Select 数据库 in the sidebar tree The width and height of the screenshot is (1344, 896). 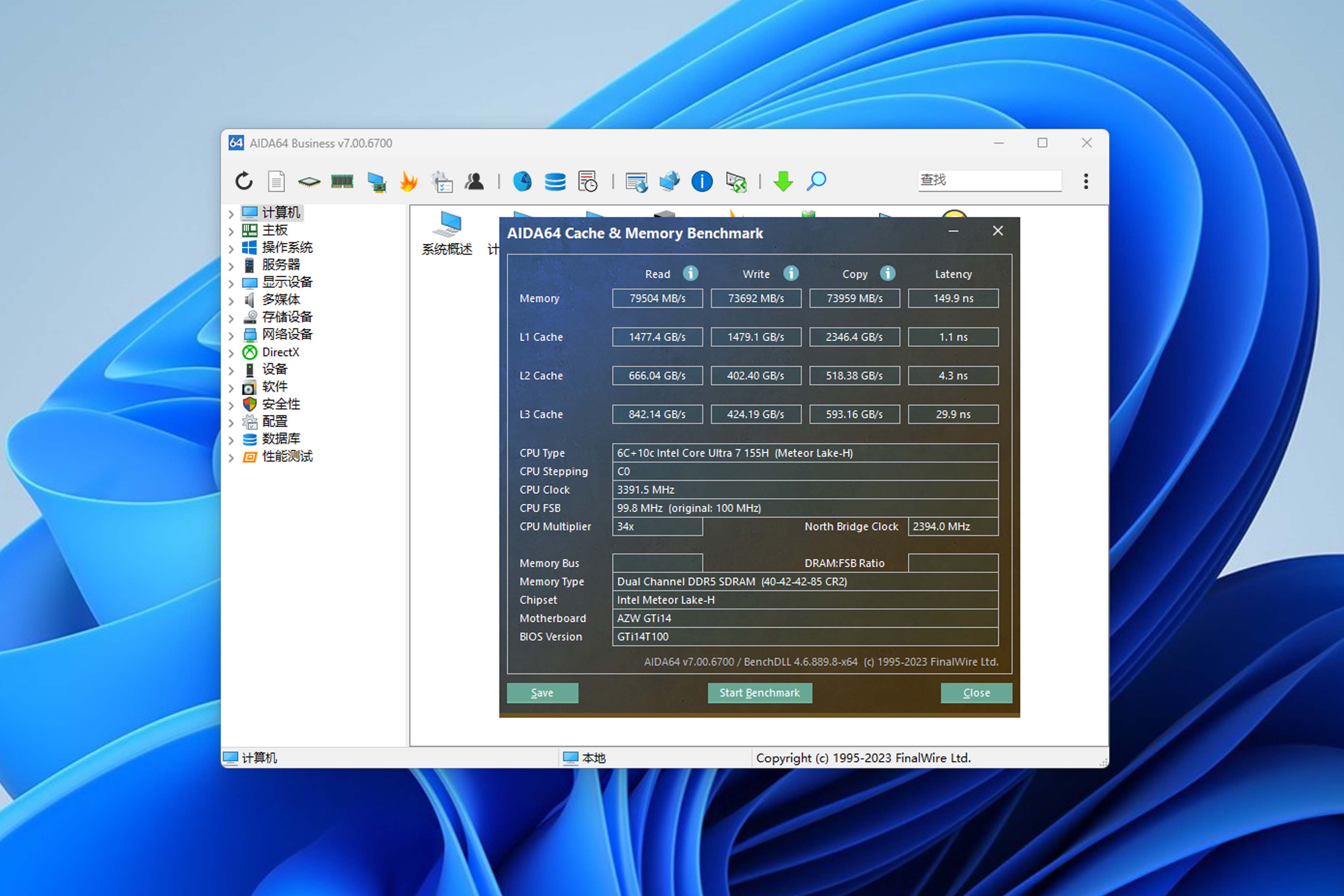click(x=281, y=439)
